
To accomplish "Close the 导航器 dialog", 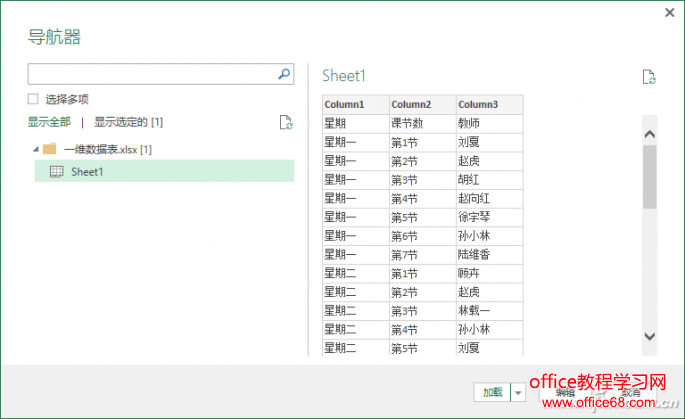I will click(x=669, y=12).
